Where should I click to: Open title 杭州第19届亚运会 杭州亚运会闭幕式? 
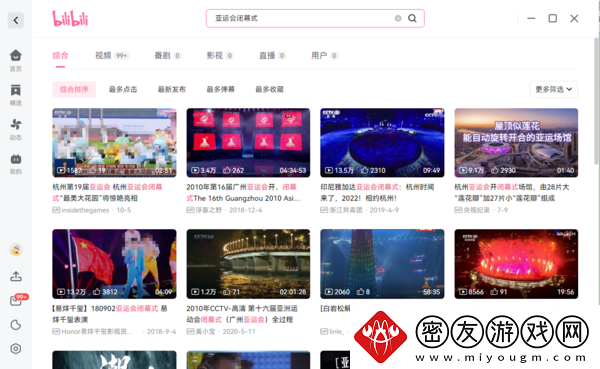pos(108,193)
